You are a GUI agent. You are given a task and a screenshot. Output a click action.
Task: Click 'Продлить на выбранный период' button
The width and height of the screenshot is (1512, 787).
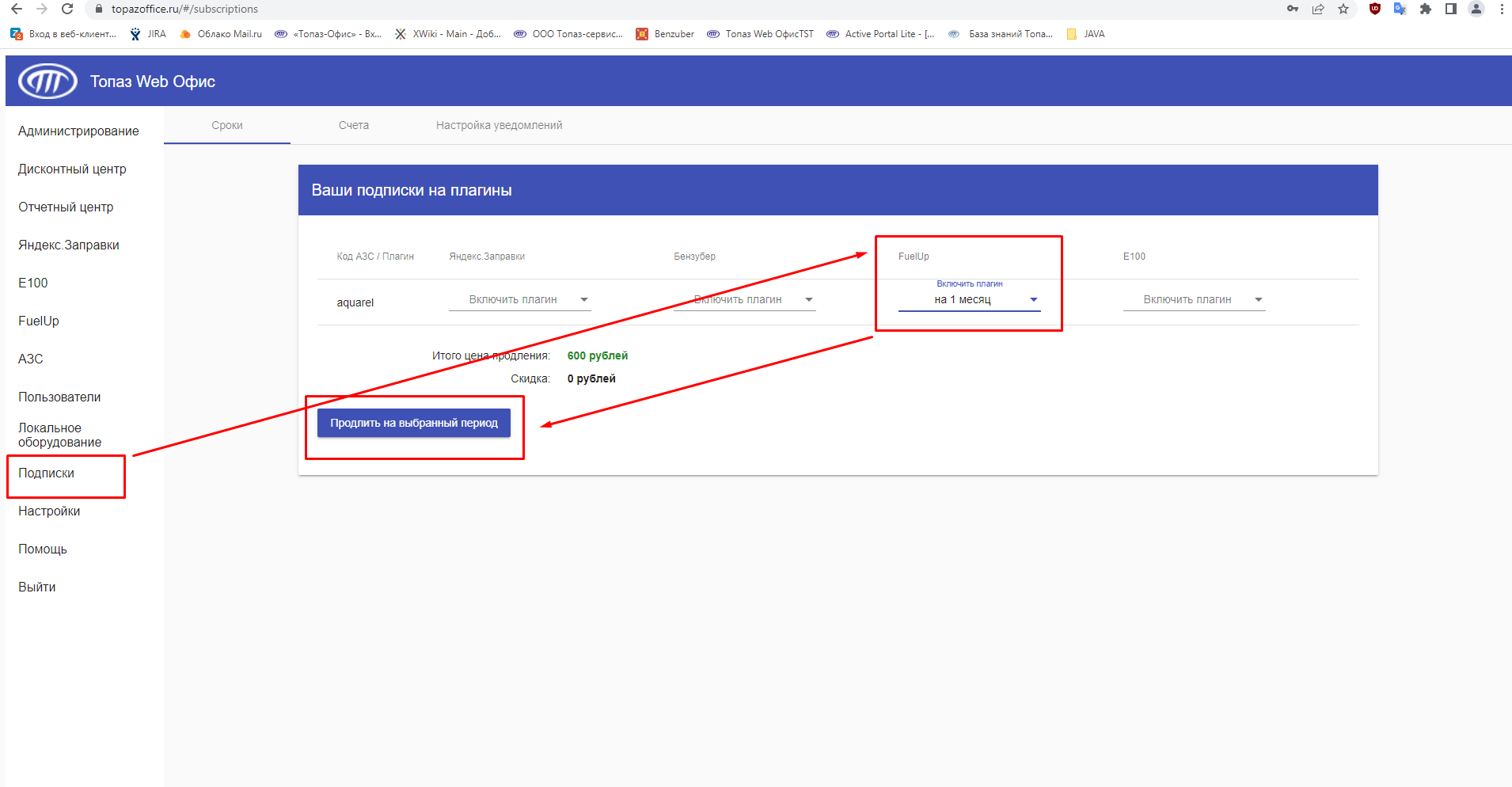pyautogui.click(x=414, y=423)
